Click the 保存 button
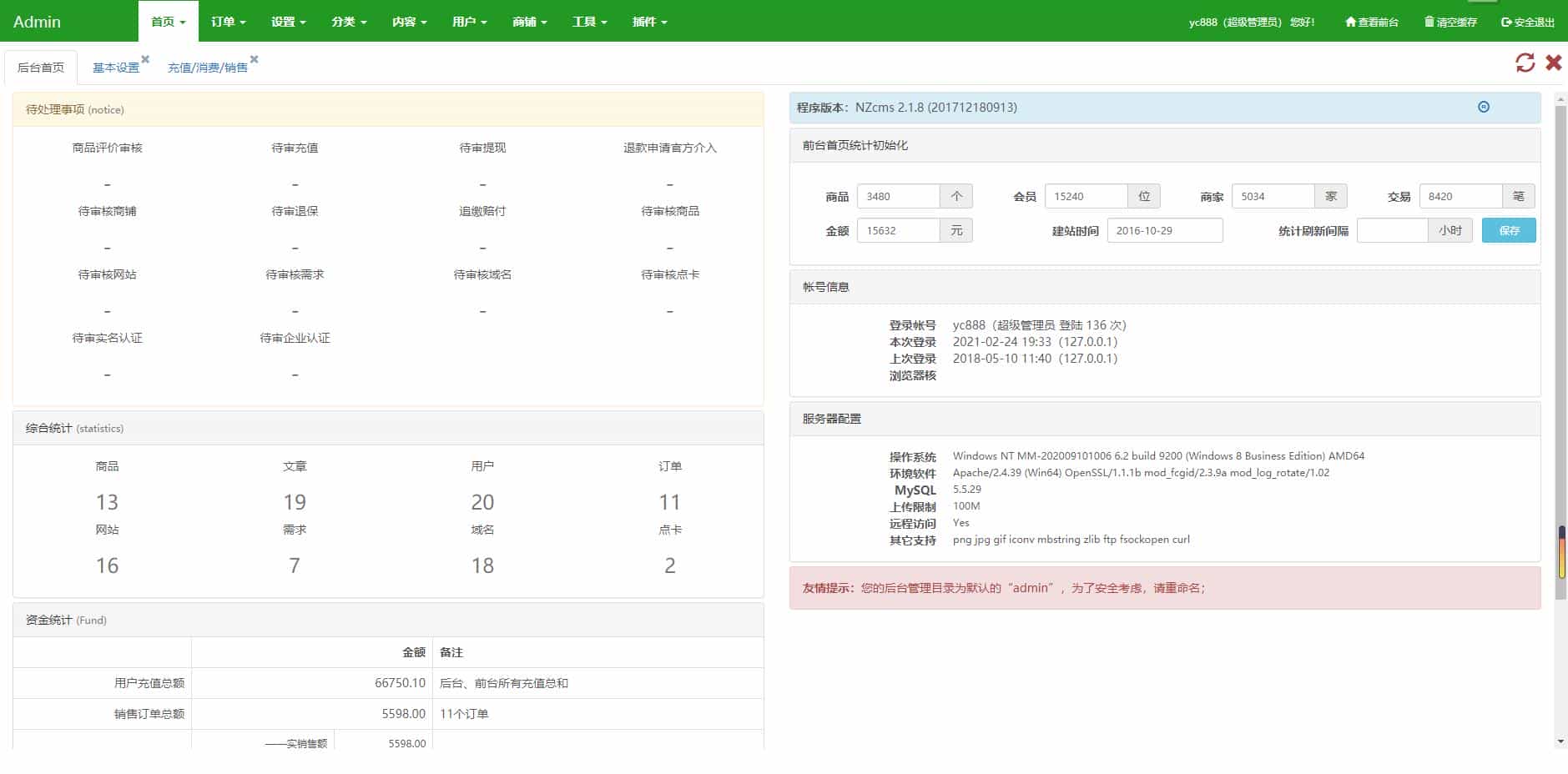This screenshot has width=1568, height=774. [1509, 230]
